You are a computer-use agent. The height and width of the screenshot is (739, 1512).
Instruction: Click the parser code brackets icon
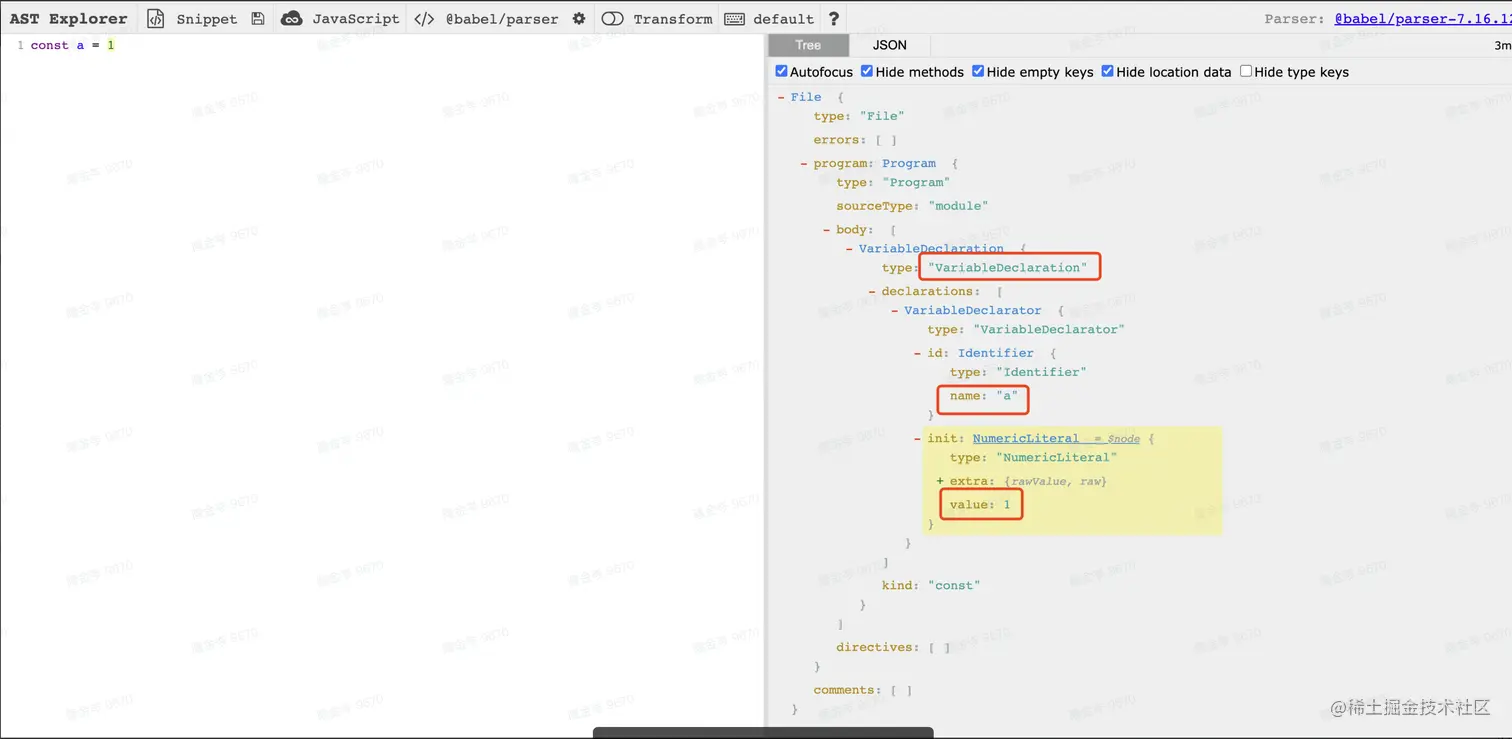424,18
